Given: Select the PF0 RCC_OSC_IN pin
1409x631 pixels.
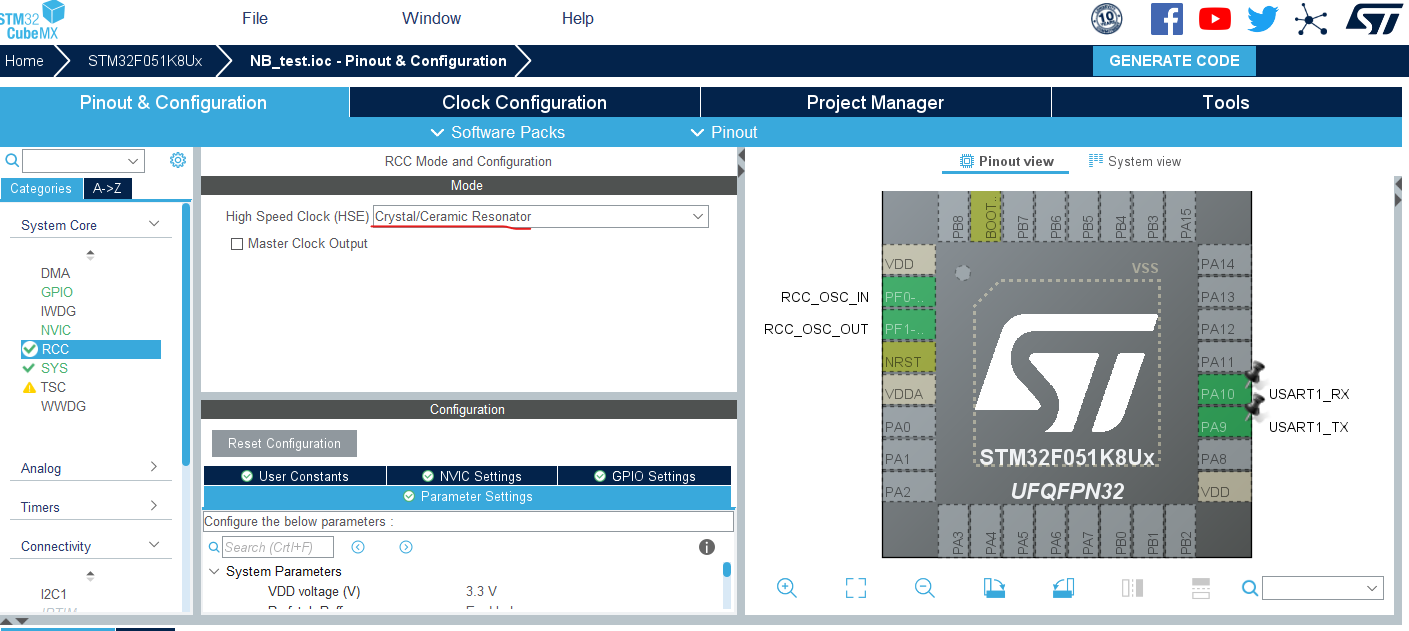Looking at the screenshot, I should click(908, 296).
